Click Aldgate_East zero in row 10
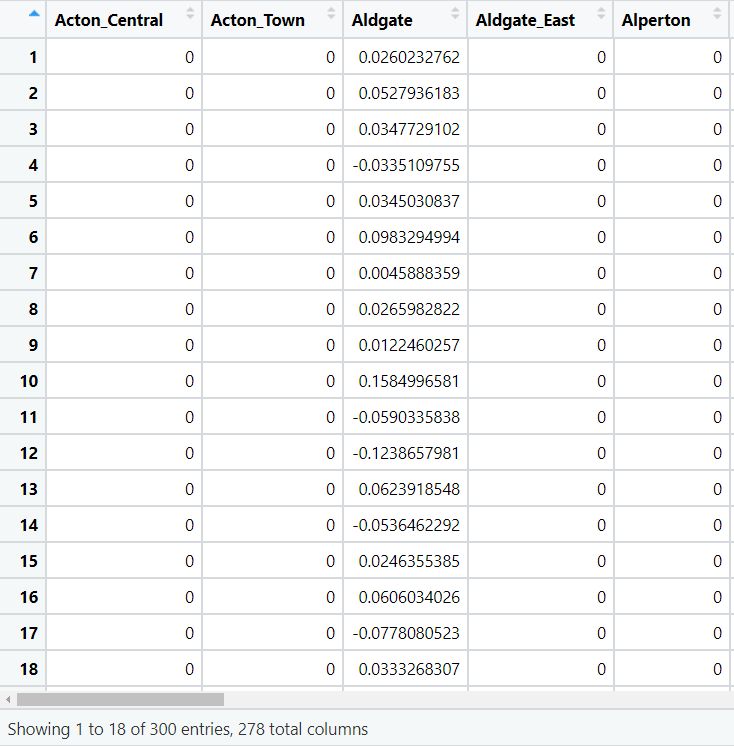 [x=601, y=381]
